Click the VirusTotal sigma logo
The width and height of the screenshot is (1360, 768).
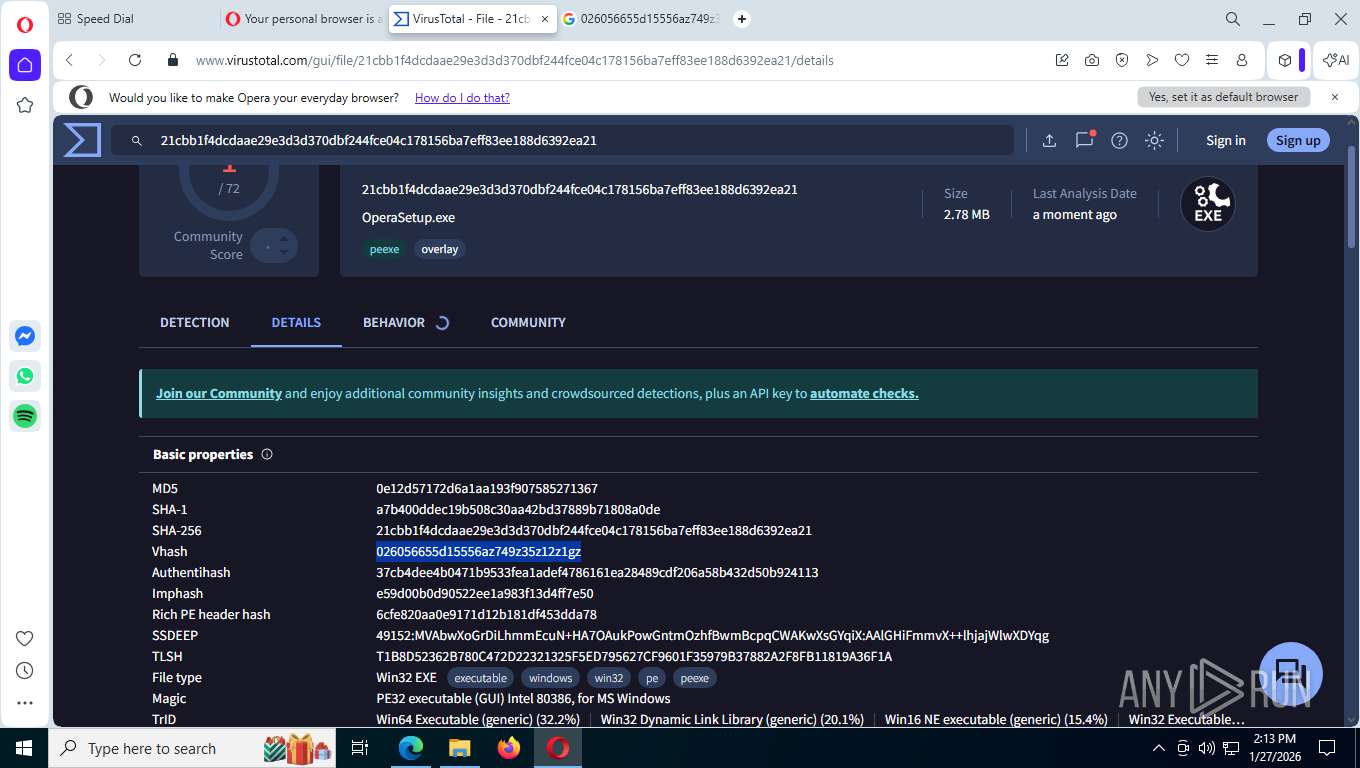(82, 140)
